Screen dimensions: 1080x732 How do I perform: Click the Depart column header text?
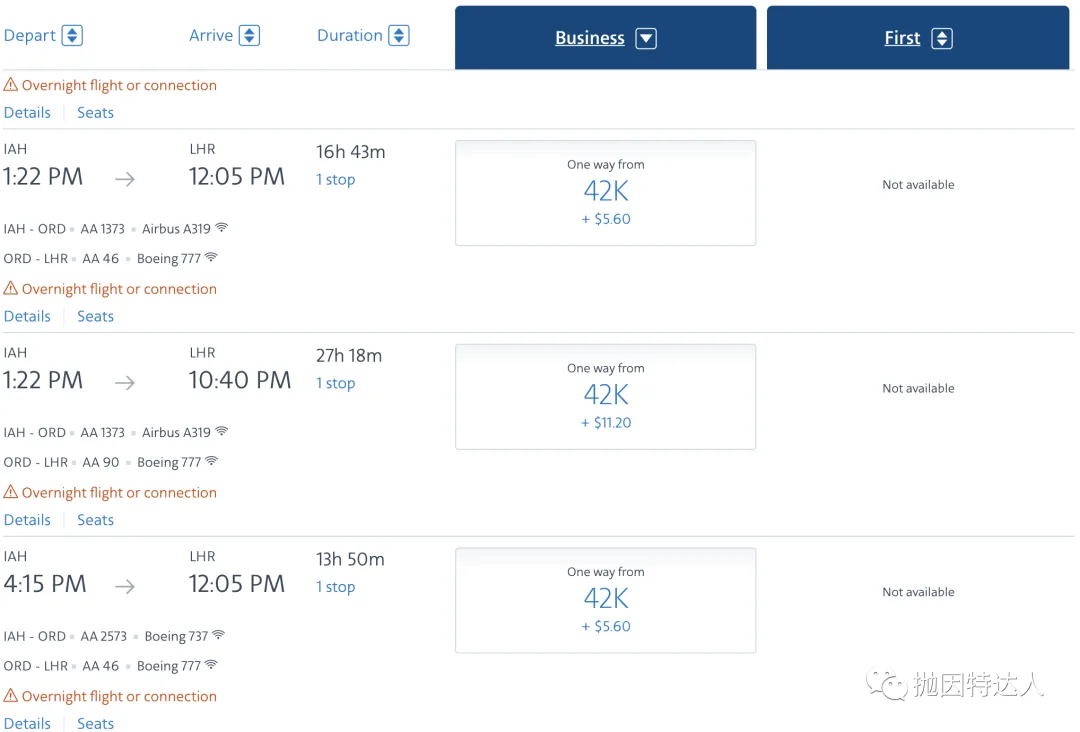30,36
